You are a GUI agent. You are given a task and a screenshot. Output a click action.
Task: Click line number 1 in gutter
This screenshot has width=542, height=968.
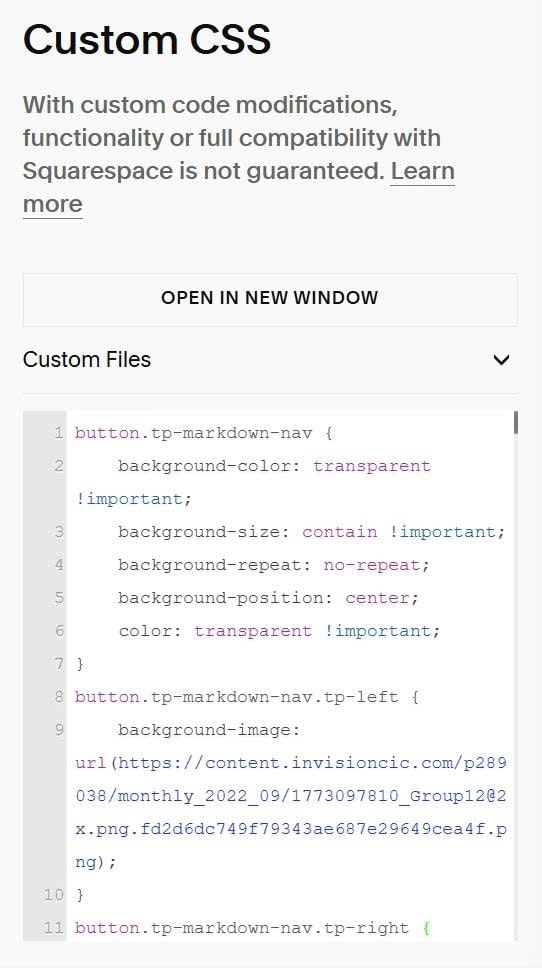[x=59, y=433]
